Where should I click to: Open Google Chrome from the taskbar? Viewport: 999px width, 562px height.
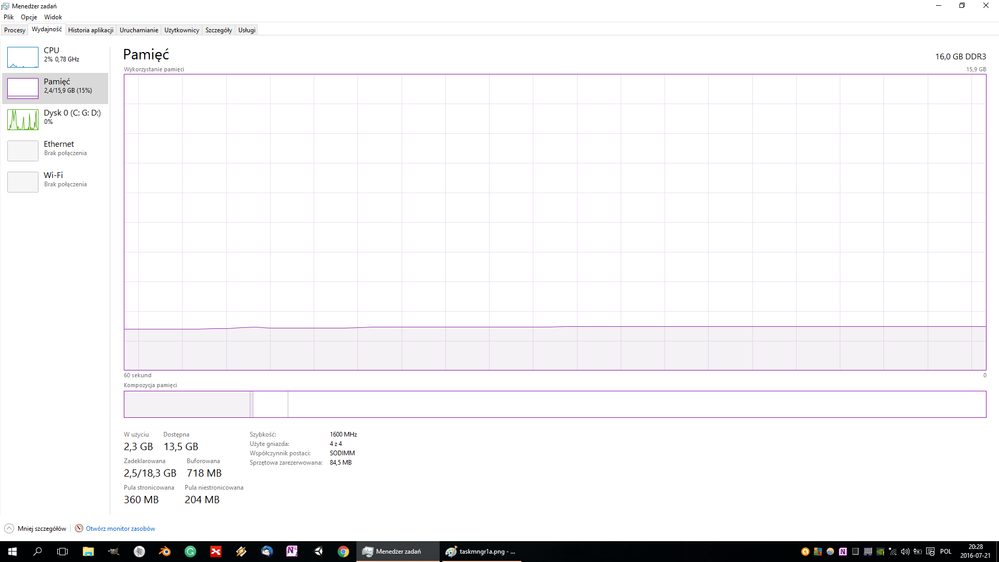(x=343, y=551)
